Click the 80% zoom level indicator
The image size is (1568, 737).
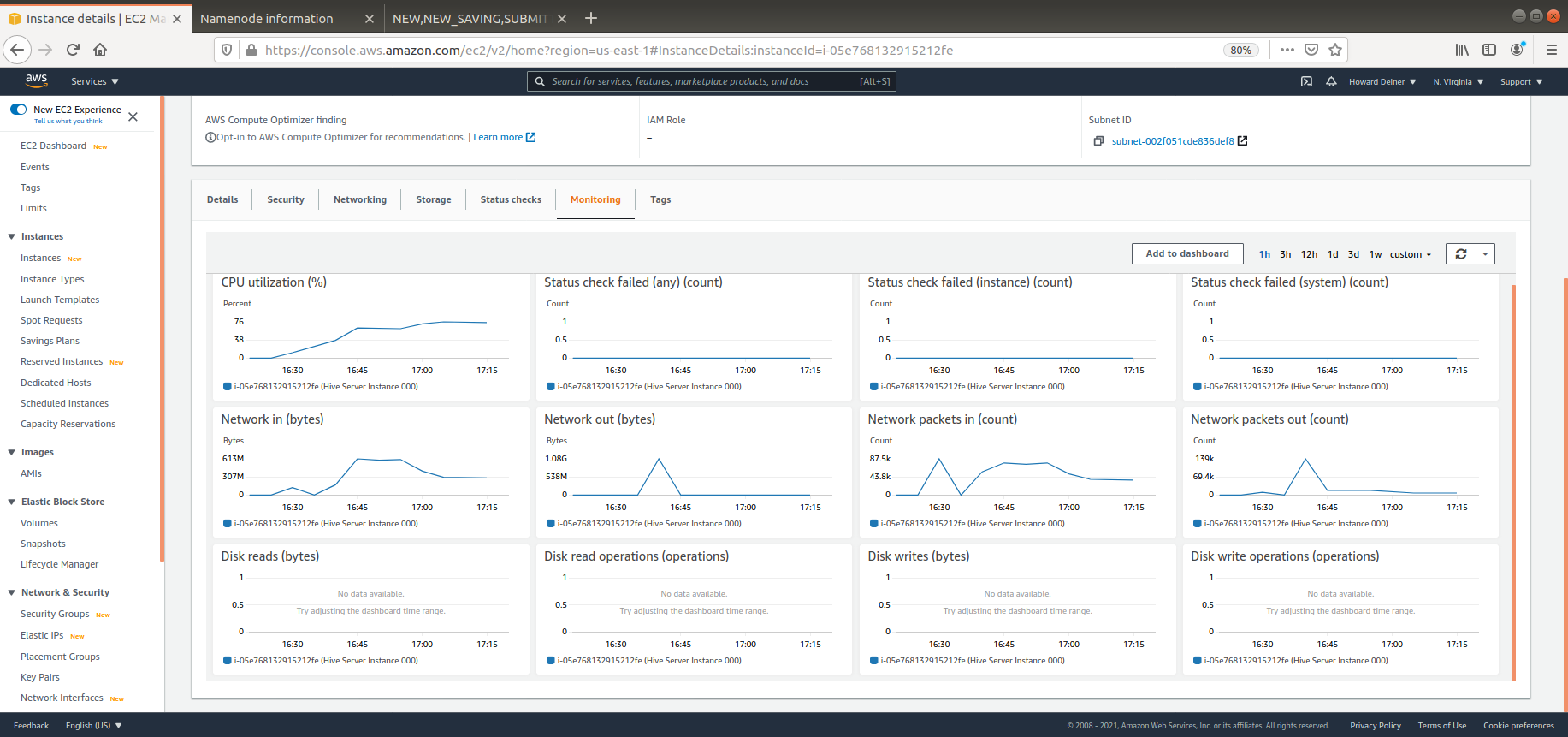[x=1240, y=50]
